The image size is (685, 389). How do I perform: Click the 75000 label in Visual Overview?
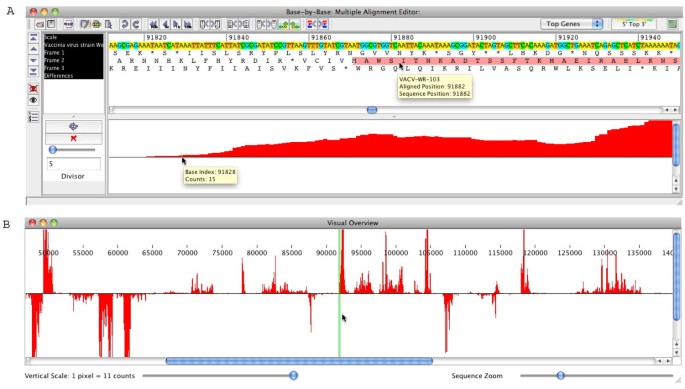tap(222, 253)
